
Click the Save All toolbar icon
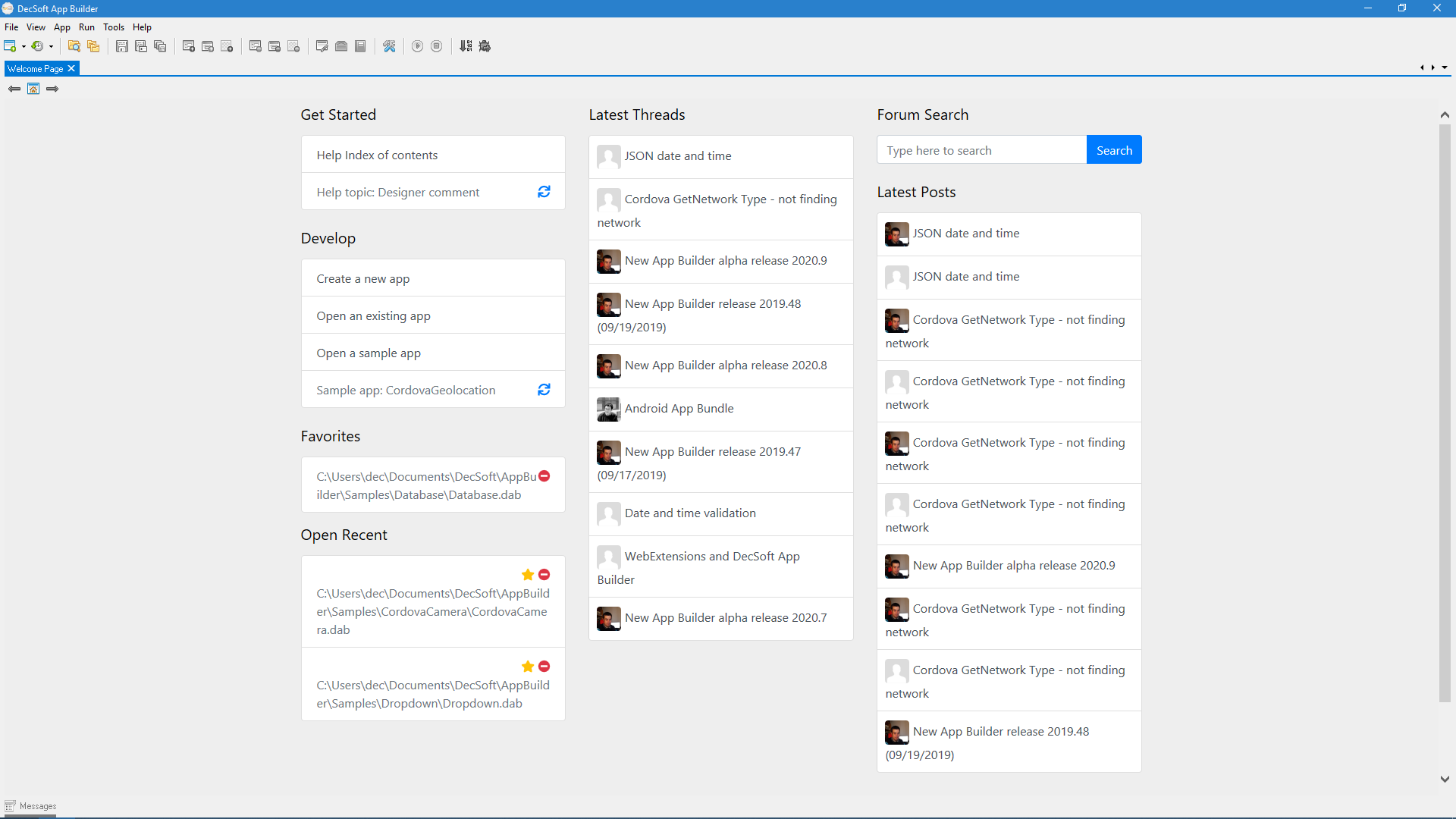coord(160,46)
